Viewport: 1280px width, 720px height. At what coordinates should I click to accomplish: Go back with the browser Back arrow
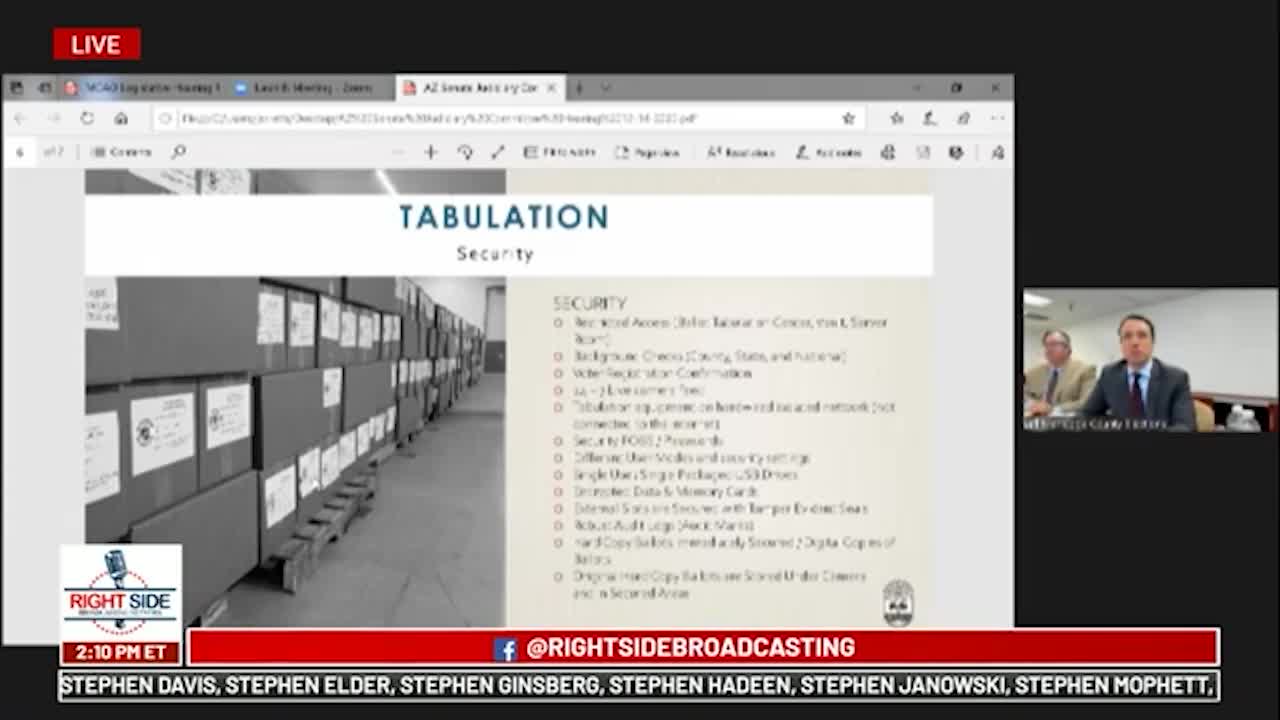[21, 118]
